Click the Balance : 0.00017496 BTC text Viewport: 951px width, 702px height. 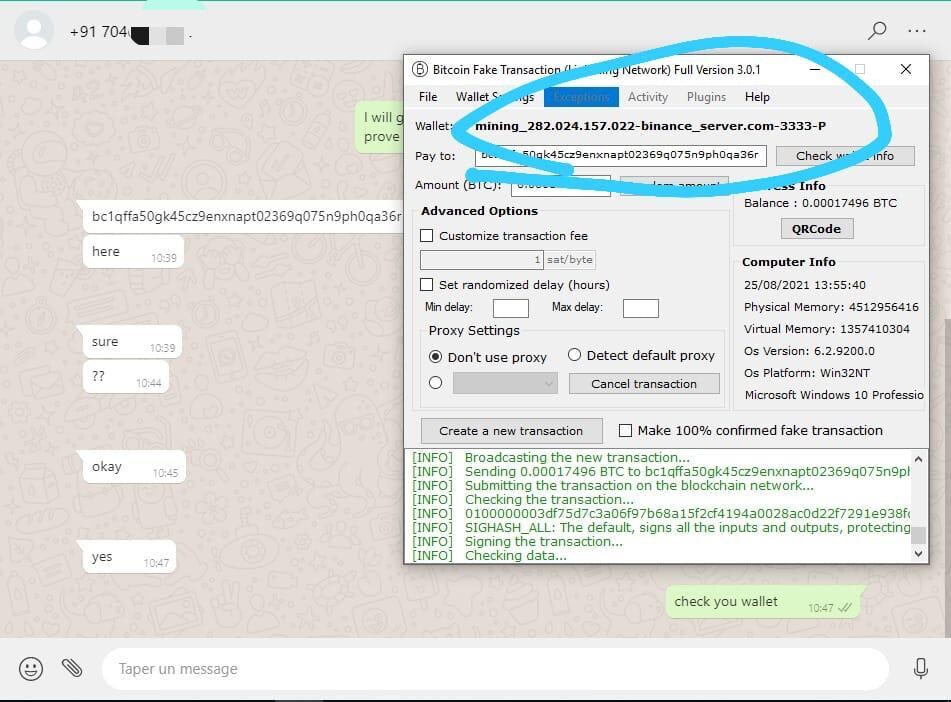820,203
